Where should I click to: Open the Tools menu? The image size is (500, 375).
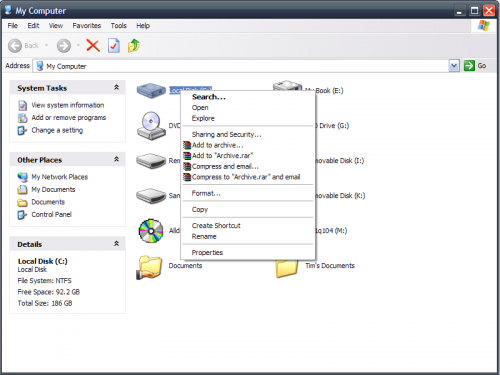click(x=119, y=26)
